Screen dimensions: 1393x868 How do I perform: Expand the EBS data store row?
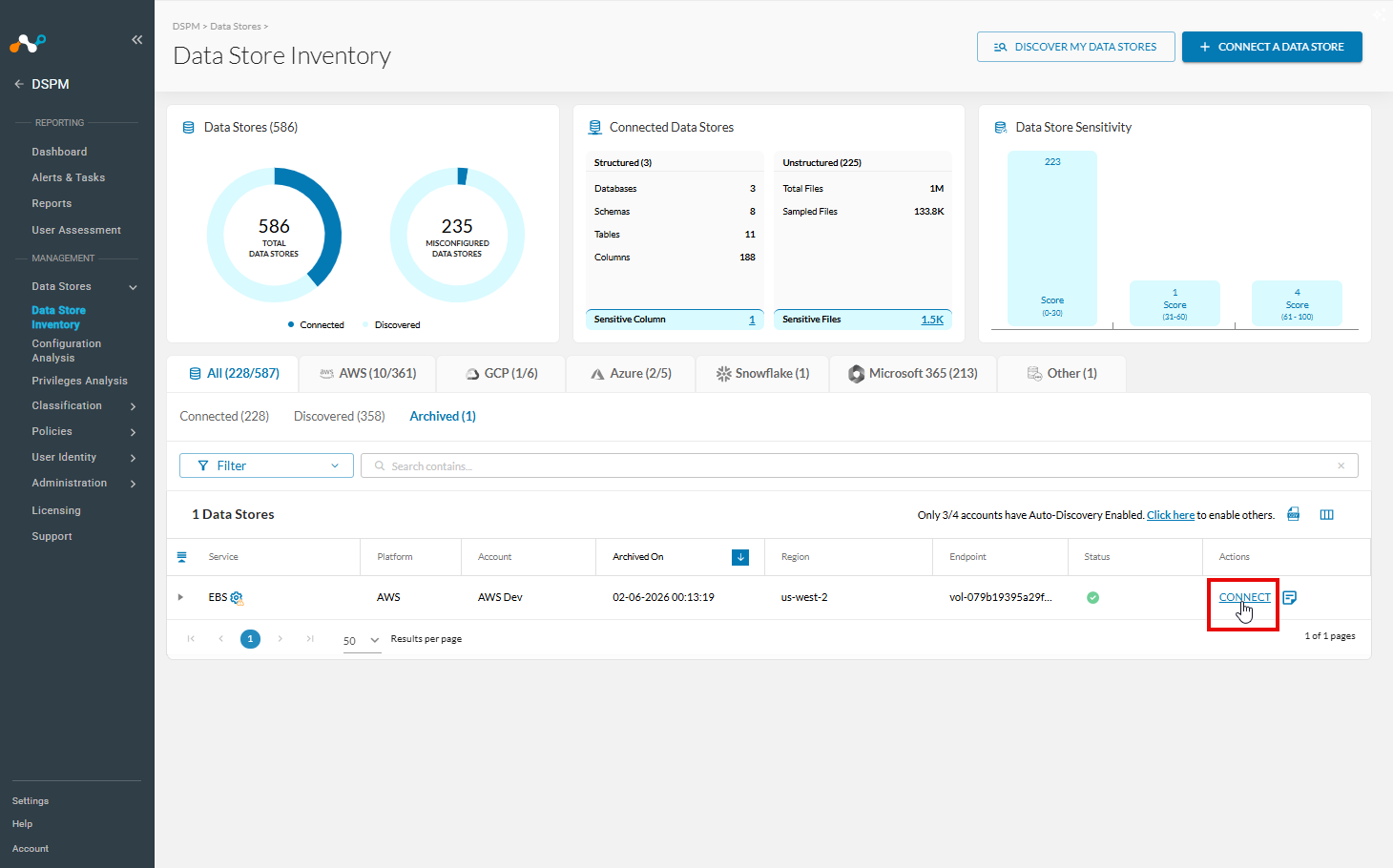(180, 597)
